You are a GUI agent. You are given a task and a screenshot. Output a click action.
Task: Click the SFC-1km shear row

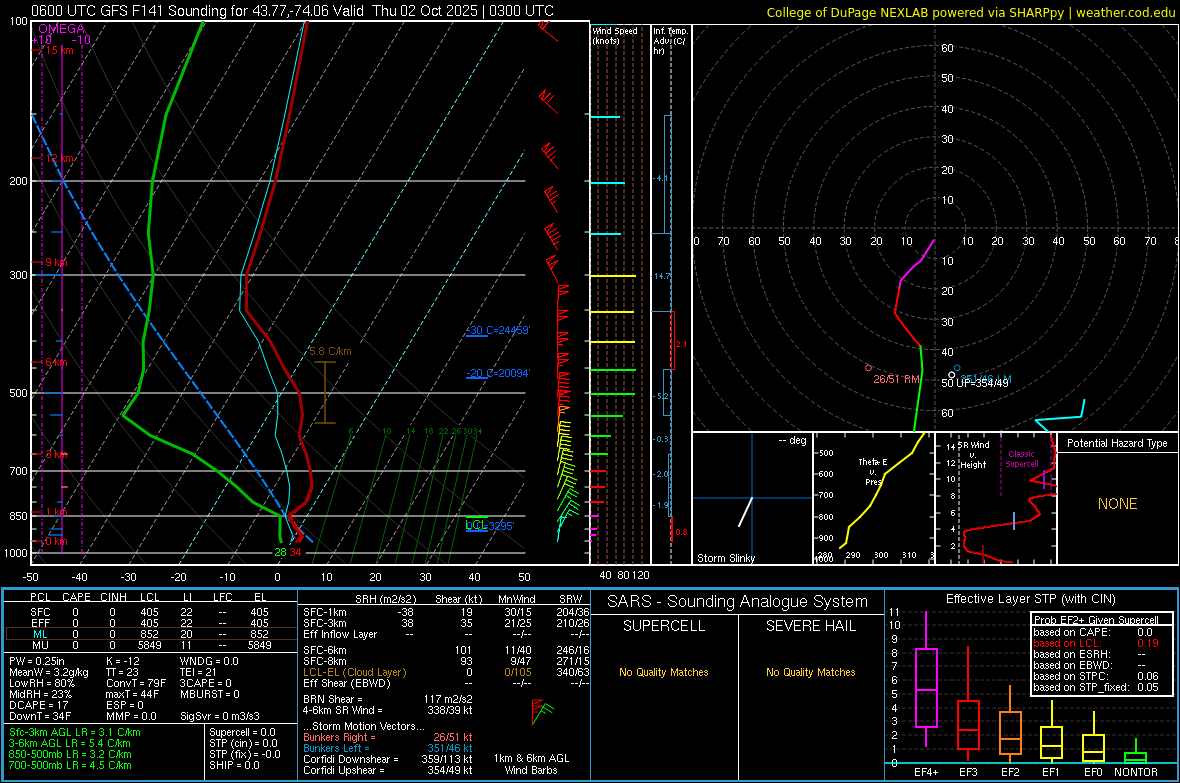pyautogui.click(x=446, y=612)
